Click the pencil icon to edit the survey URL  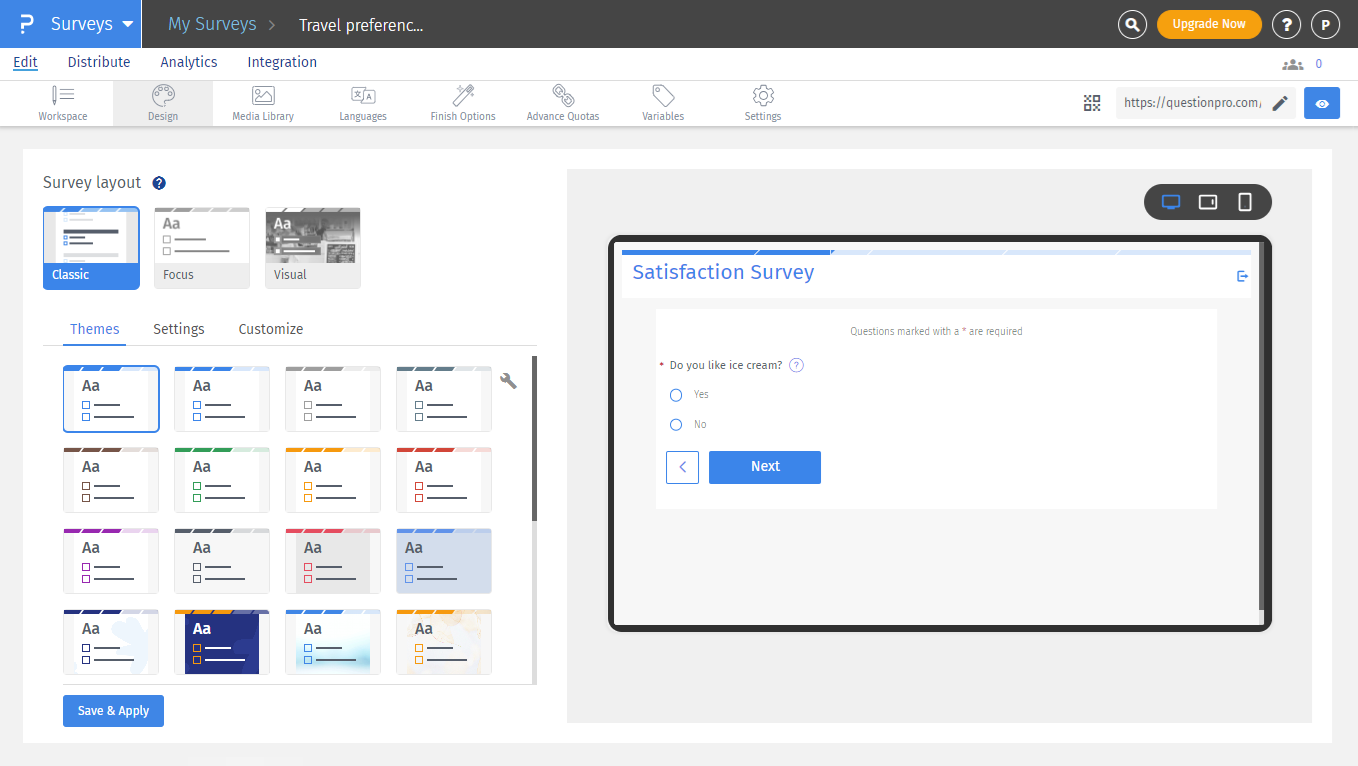coord(1281,102)
